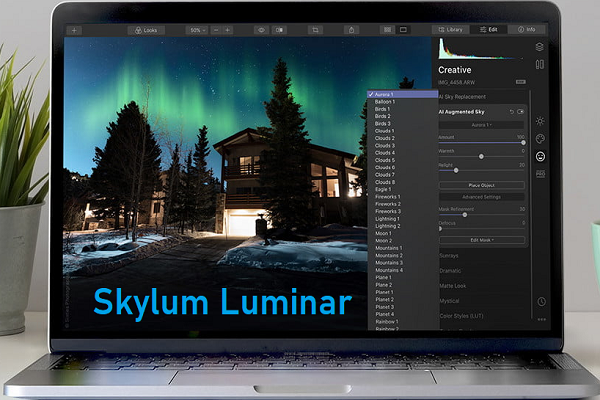600x400 pixels.
Task: Expand the Mystical tool
Action: pos(449,301)
